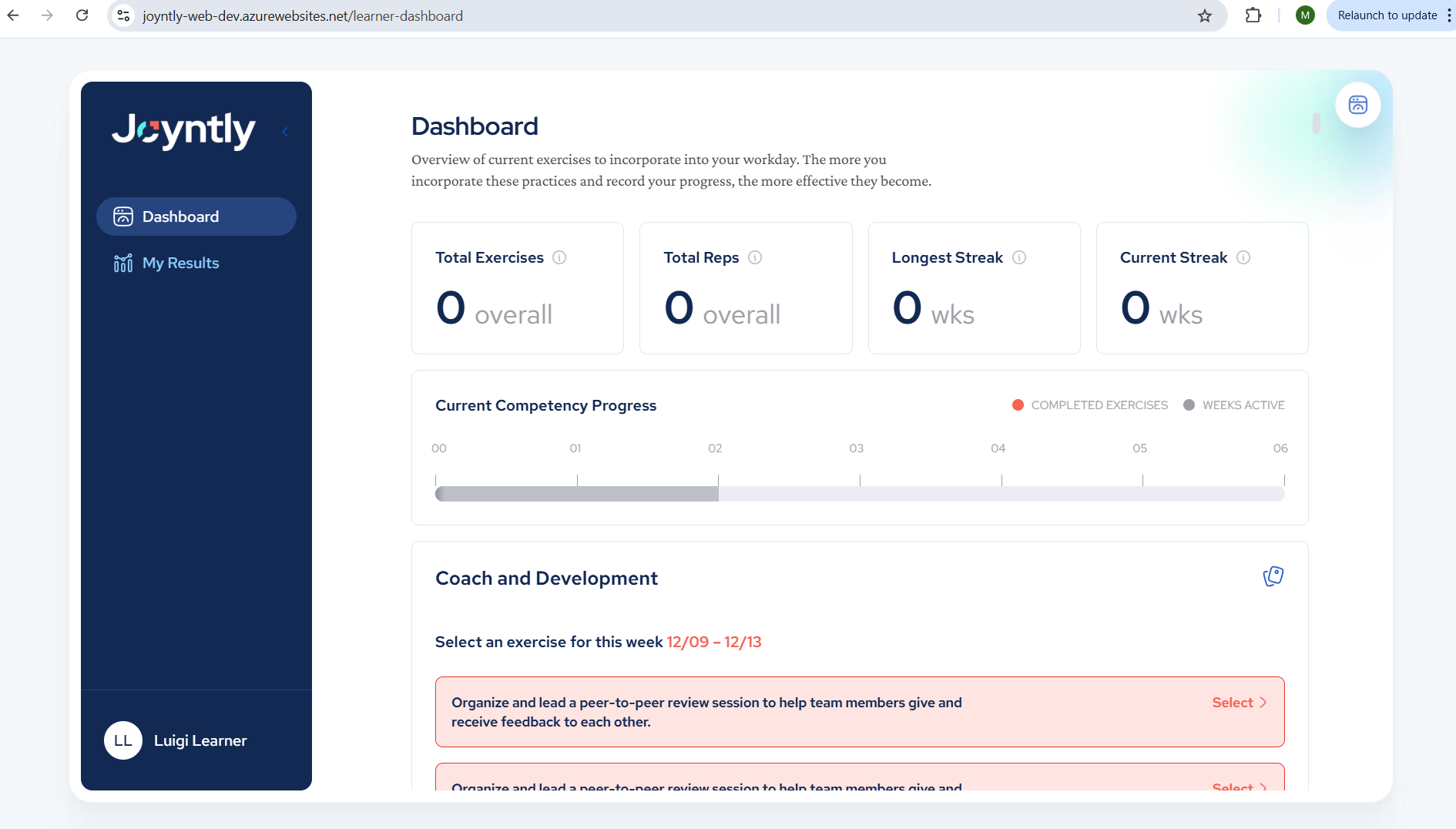Open the browser extensions puzzle icon
Viewport: 1456px width, 829px height.
point(1253,15)
